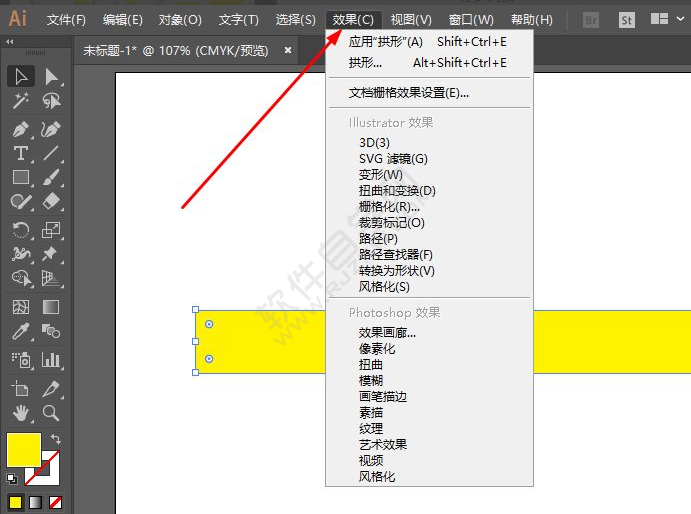Set paint mode to None
The image size is (691, 514).
coord(56,502)
